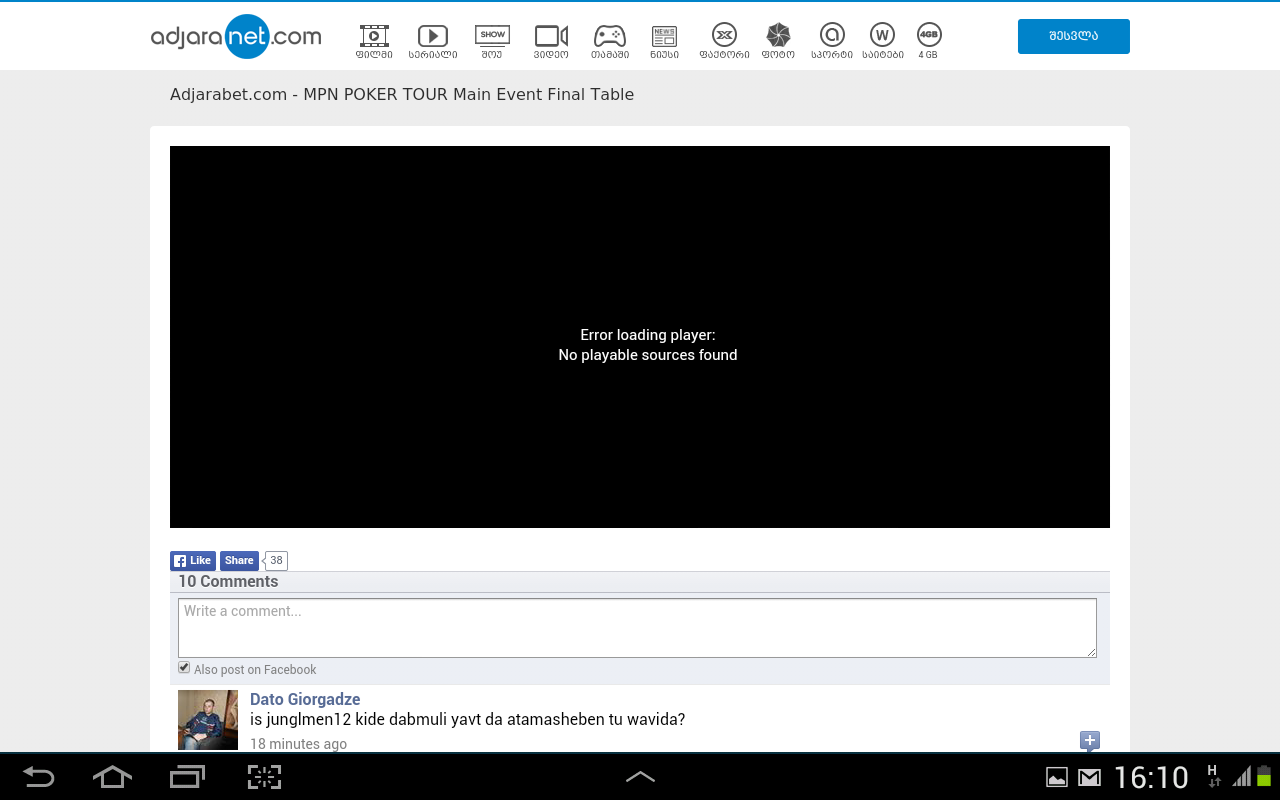Open the NEWS (ნიუსი) icon

pyautogui.click(x=663, y=36)
